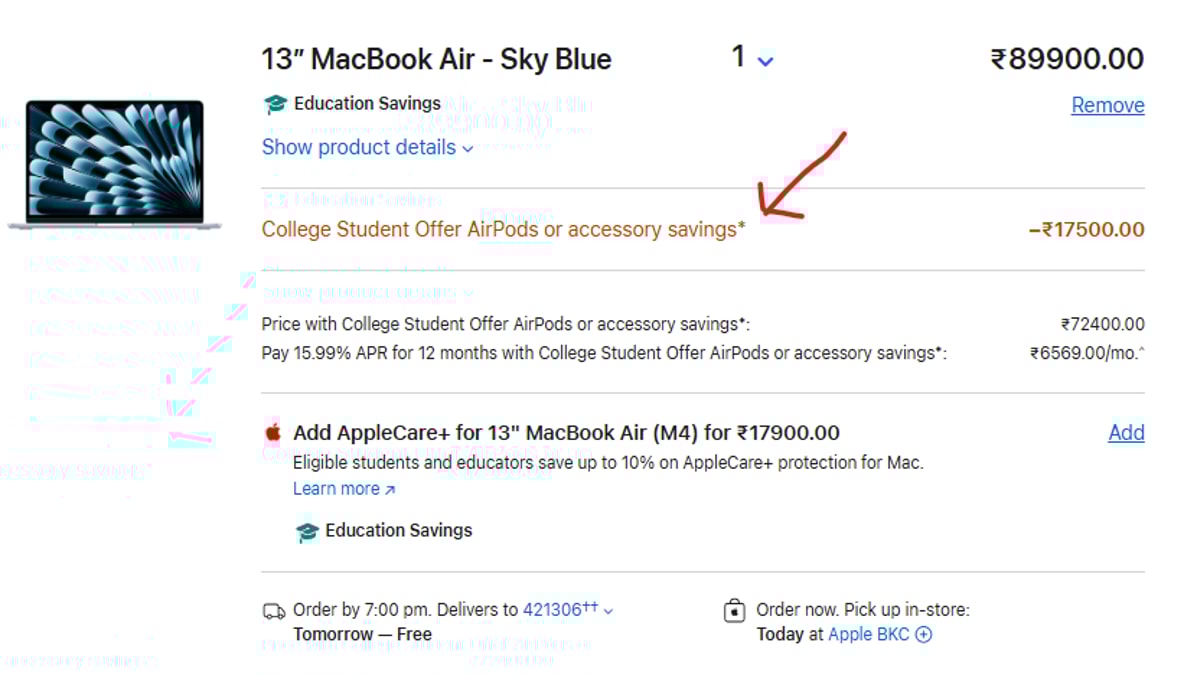Remove the MacBook Air from cart
Image resolution: width=1184 pixels, height=675 pixels.
[x=1107, y=104]
